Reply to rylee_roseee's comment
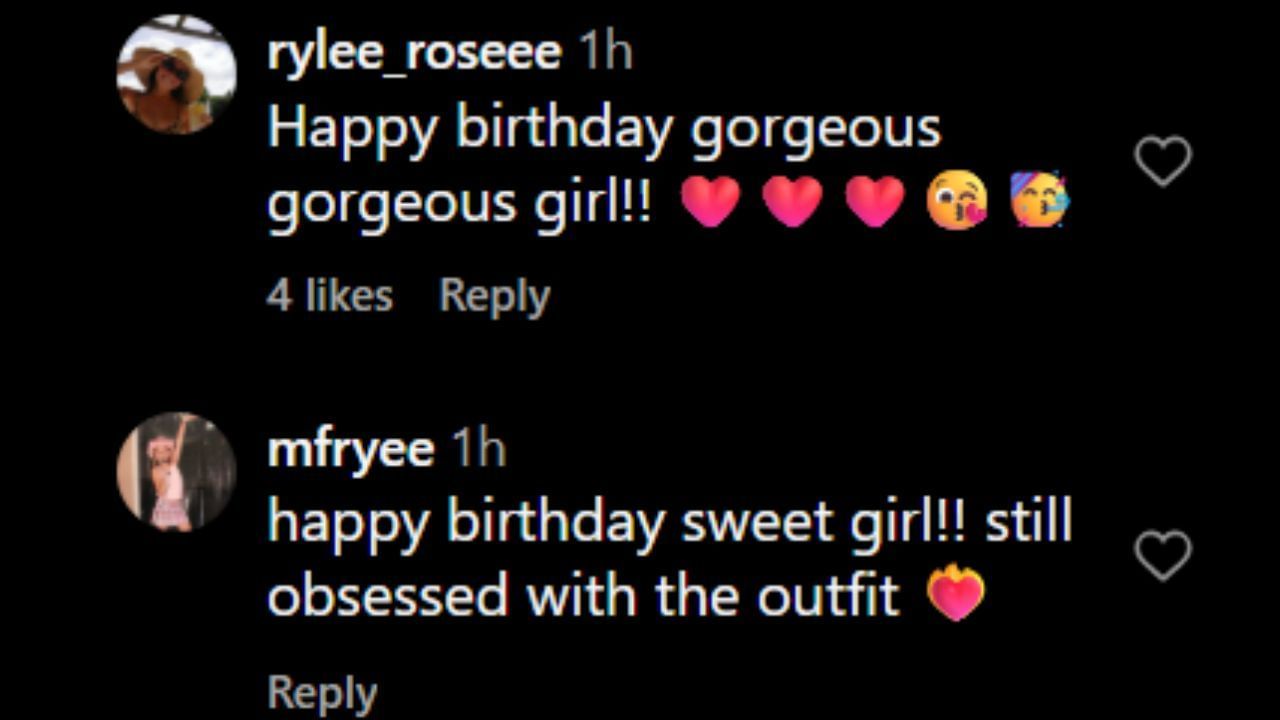Image resolution: width=1280 pixels, height=720 pixels. (494, 296)
